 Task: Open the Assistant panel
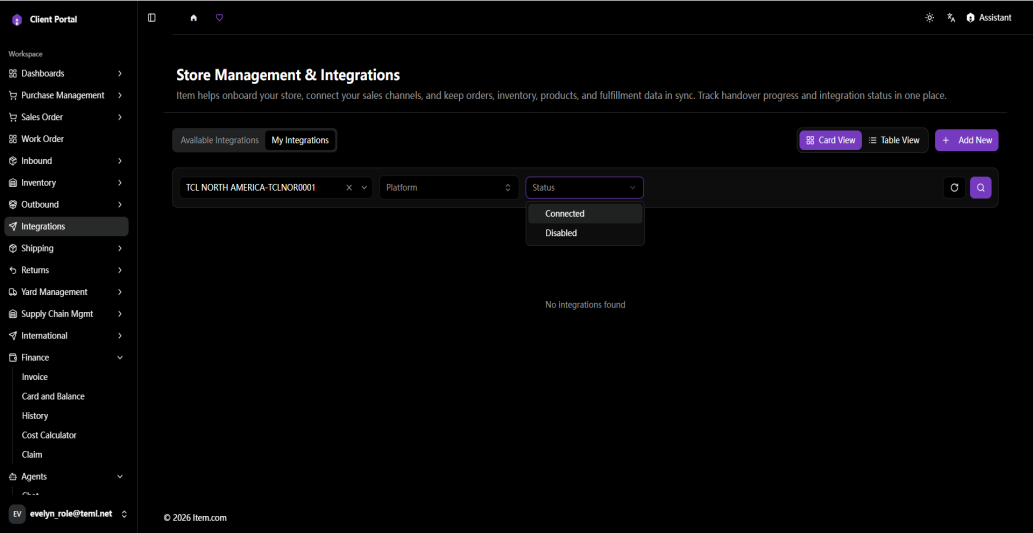point(989,18)
